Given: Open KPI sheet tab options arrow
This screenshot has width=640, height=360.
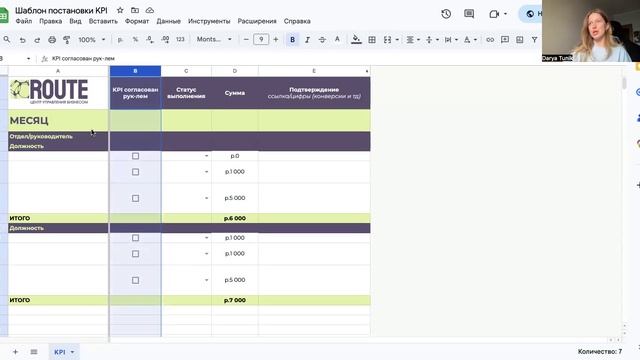Looking at the screenshot, I should point(72,352).
